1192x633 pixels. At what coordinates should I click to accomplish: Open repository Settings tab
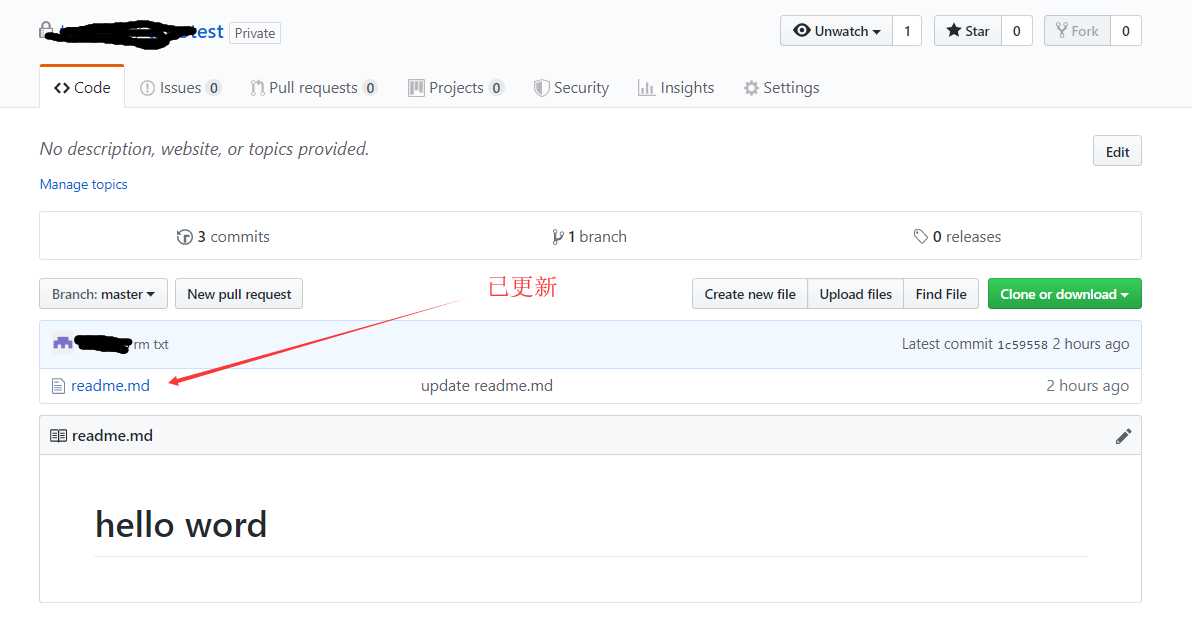click(x=781, y=87)
